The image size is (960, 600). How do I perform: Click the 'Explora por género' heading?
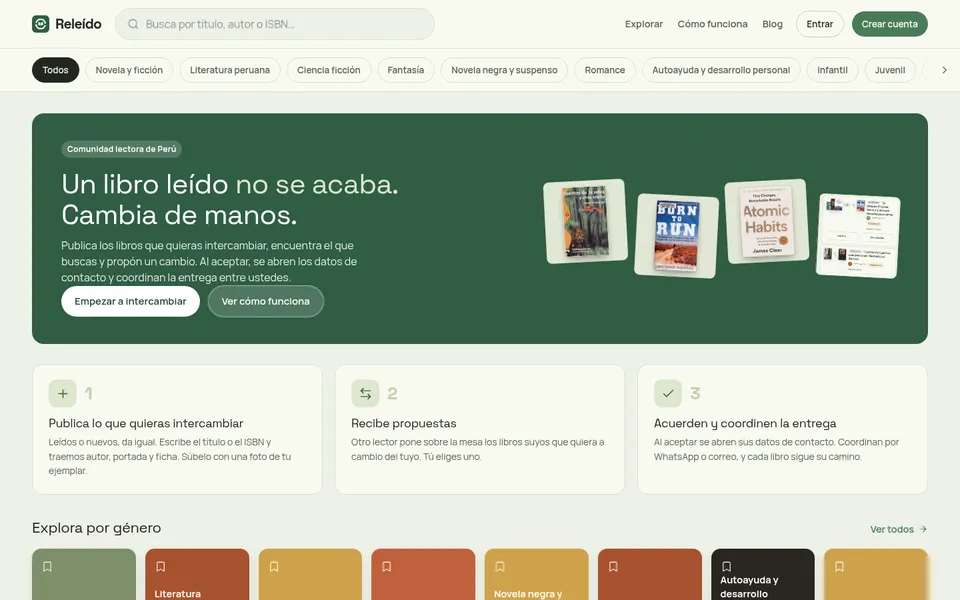(96, 528)
